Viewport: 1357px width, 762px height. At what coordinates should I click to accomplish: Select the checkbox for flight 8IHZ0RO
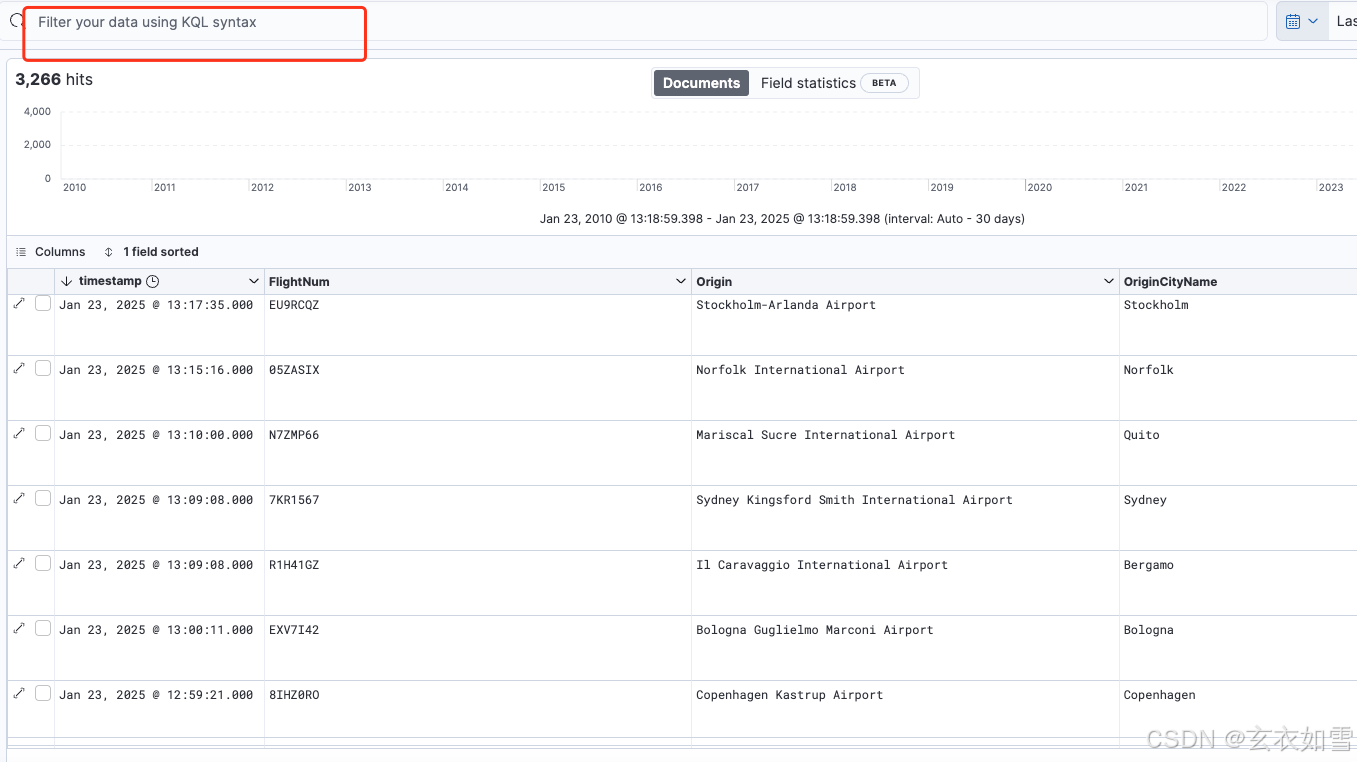(x=43, y=693)
